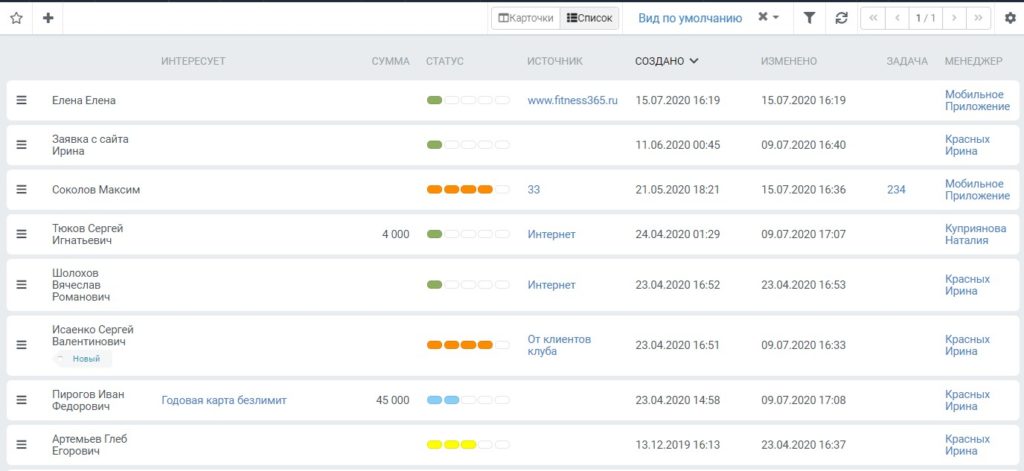
Task: Open row menu for Шолохов Вячеслав Романович
Action: tap(22, 285)
